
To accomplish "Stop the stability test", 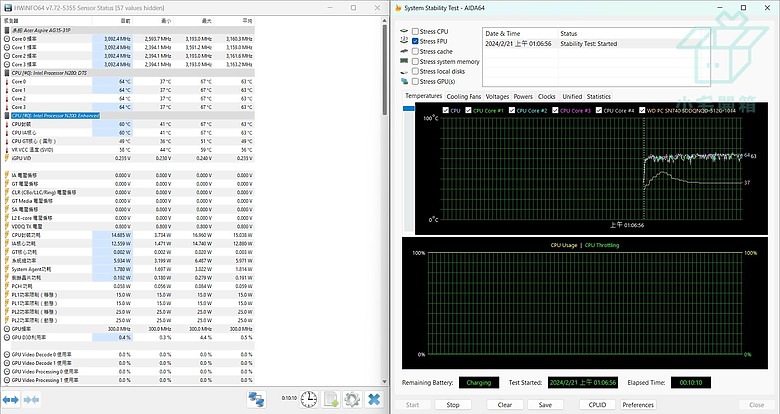I will coord(453,405).
